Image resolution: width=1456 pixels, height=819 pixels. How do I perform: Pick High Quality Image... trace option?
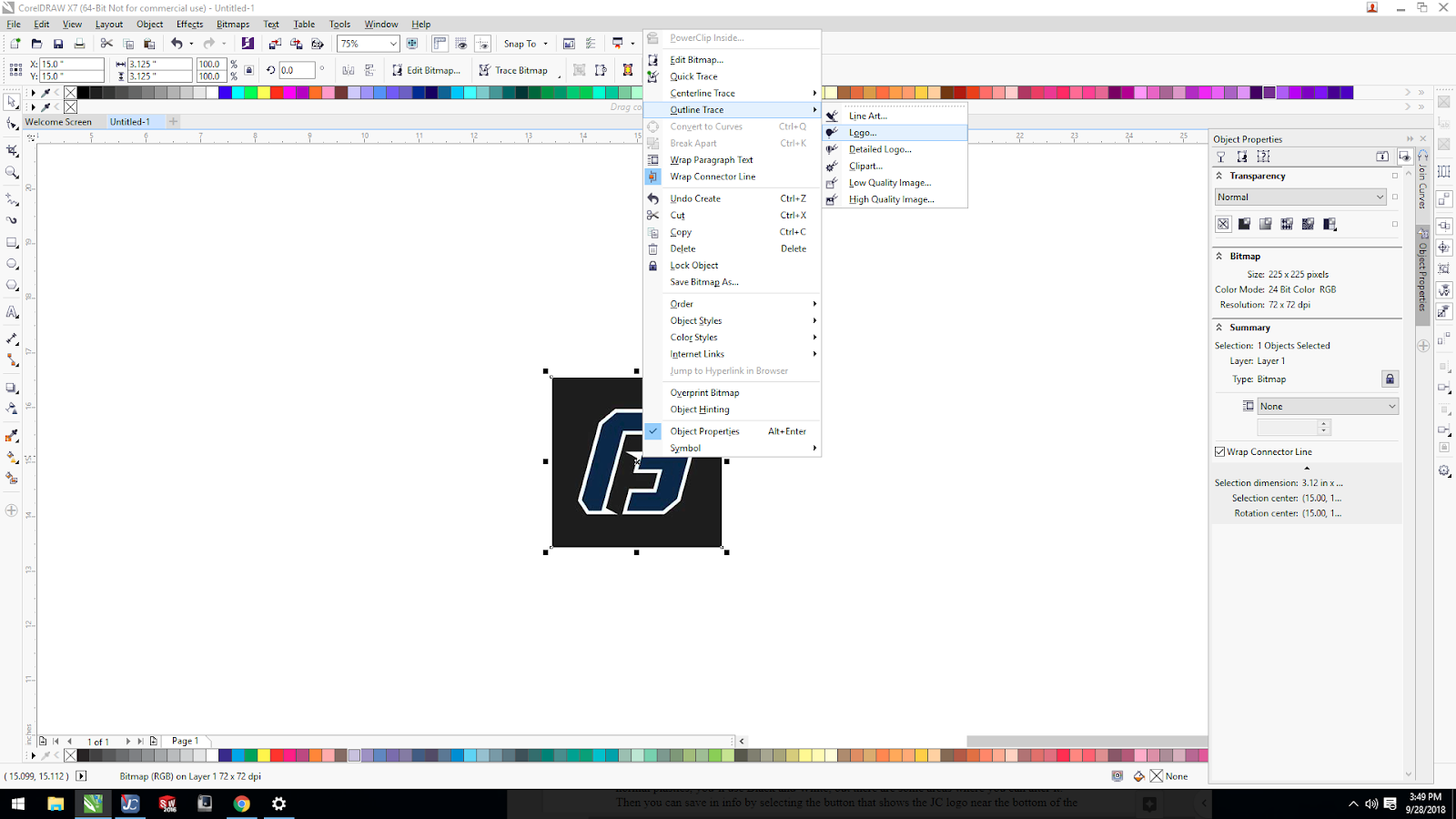895,199
